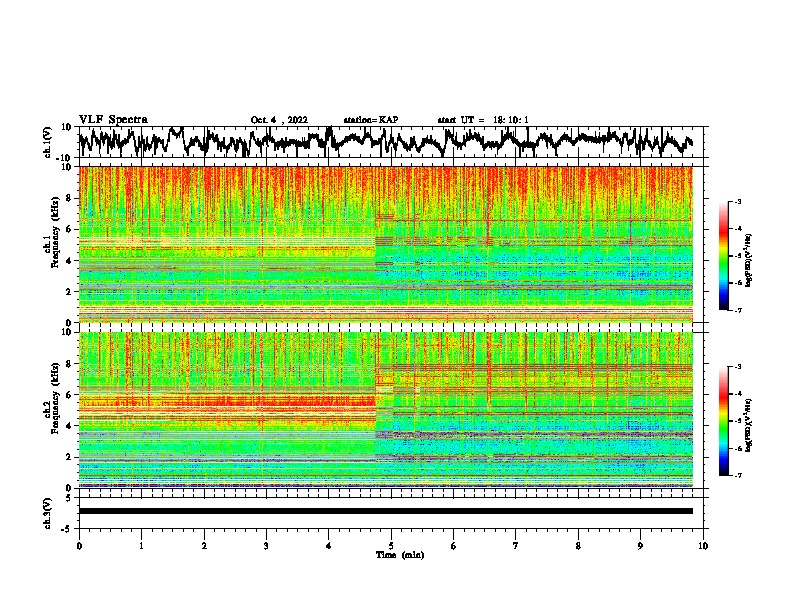Click the date "Oct. 4, 2022"
Viewport: 792px width, 612px height.
click(x=279, y=120)
